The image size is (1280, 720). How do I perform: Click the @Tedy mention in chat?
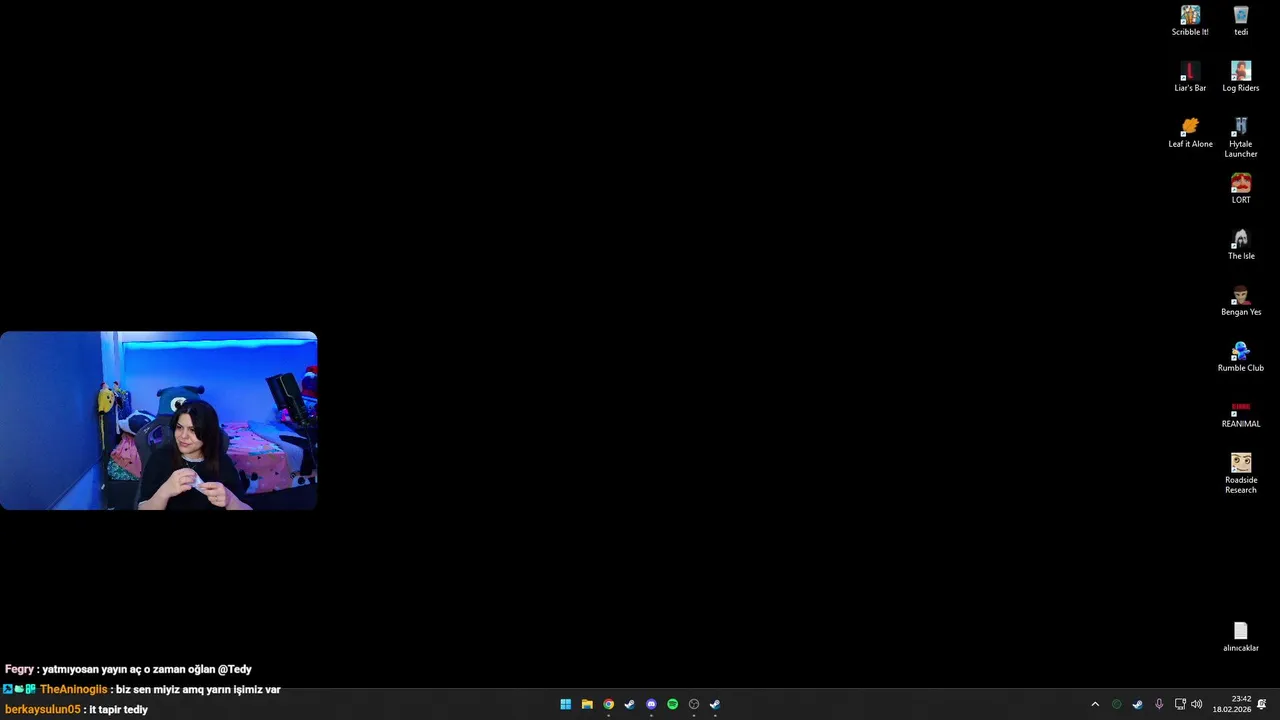click(235, 669)
